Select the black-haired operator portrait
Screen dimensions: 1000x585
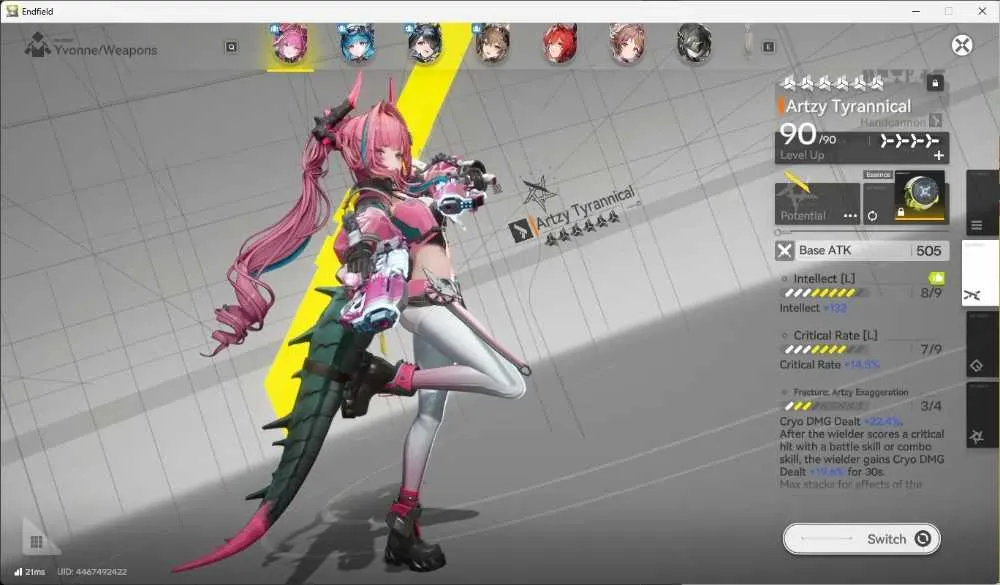tap(425, 44)
